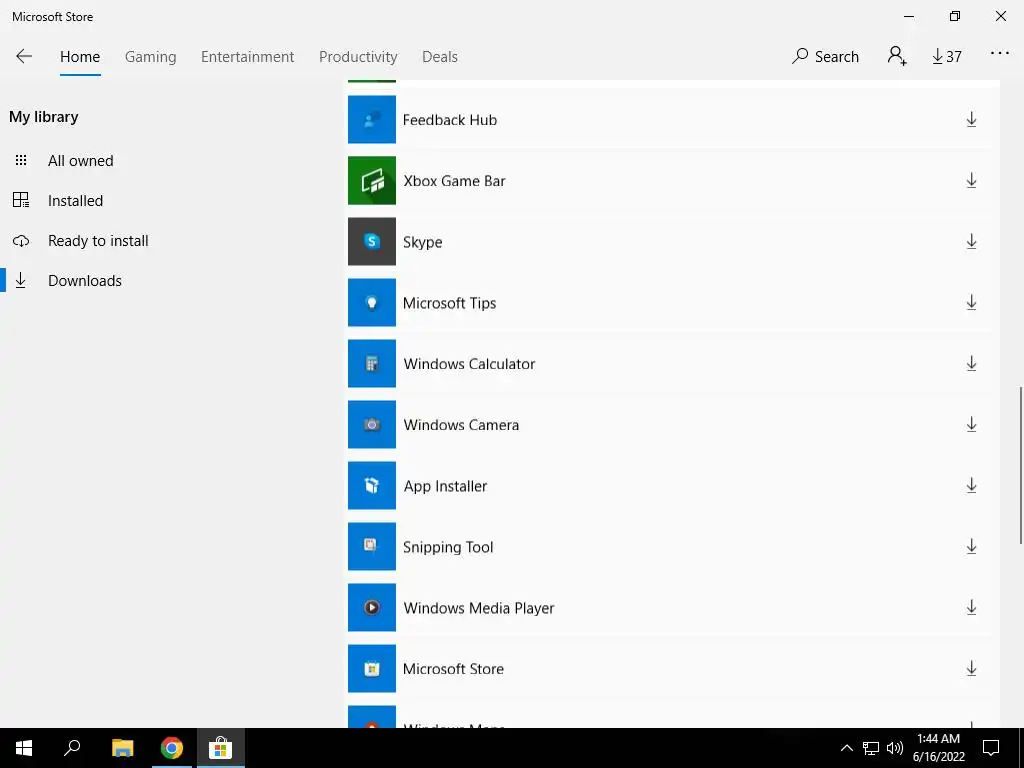Open Search in the Store header

pos(825,56)
